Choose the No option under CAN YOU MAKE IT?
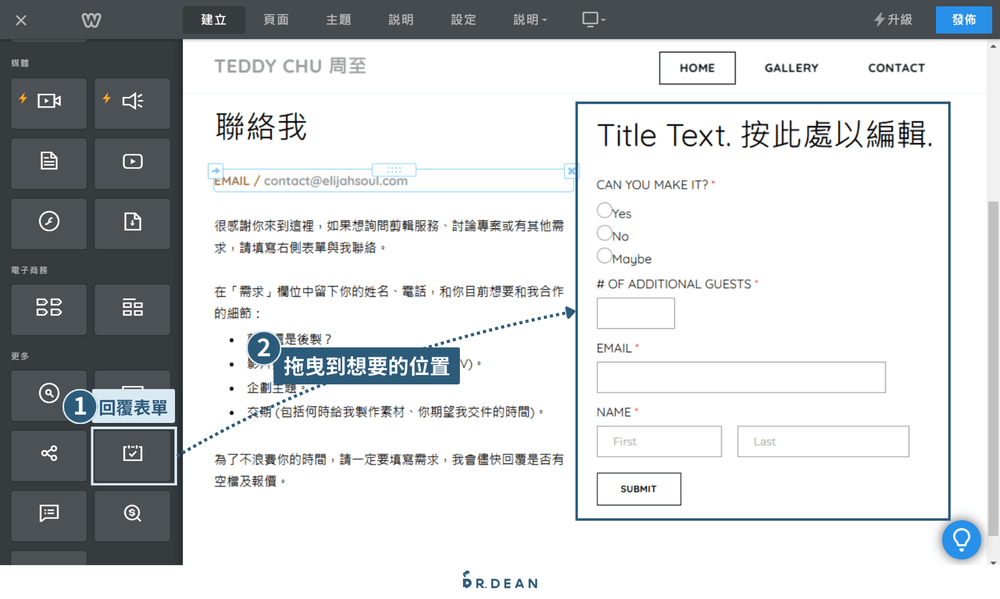1000x599 pixels. (x=602, y=233)
